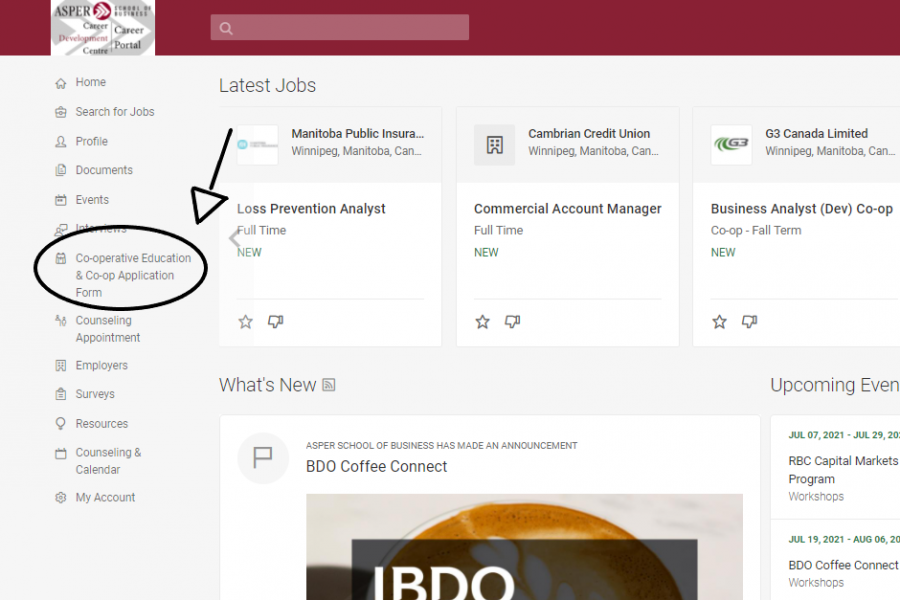Image resolution: width=900 pixels, height=600 pixels.
Task: Star the Business Analyst (Dev) Co-op job
Action: (x=720, y=322)
